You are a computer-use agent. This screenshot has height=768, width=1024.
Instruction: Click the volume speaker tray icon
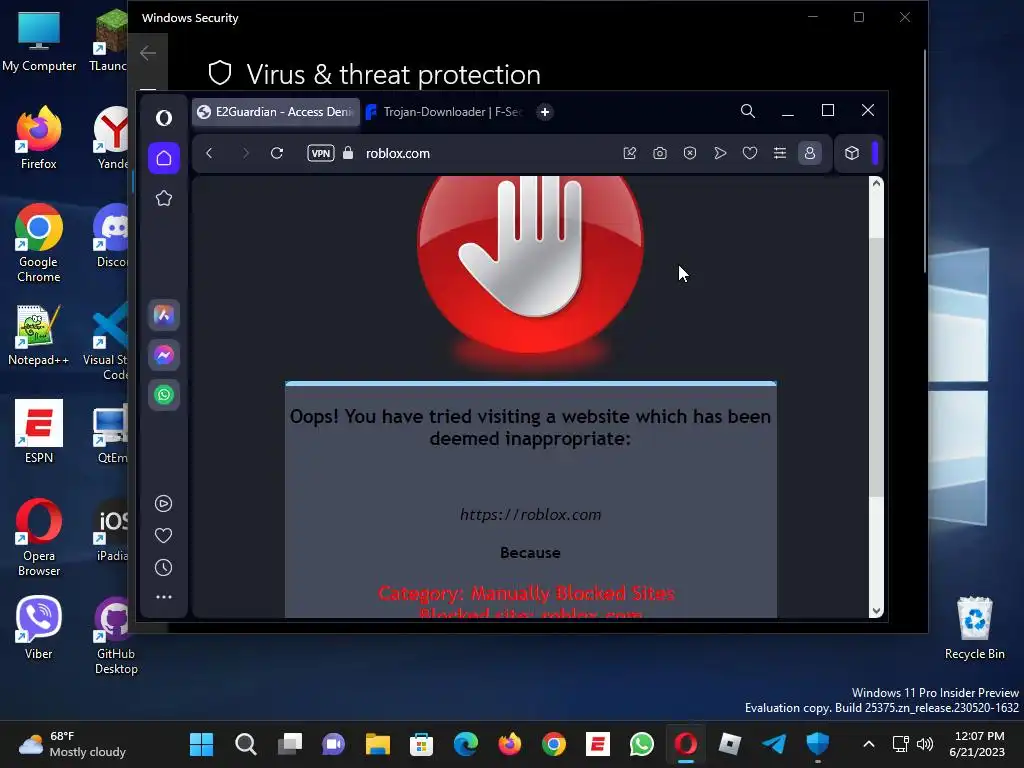[x=925, y=744]
